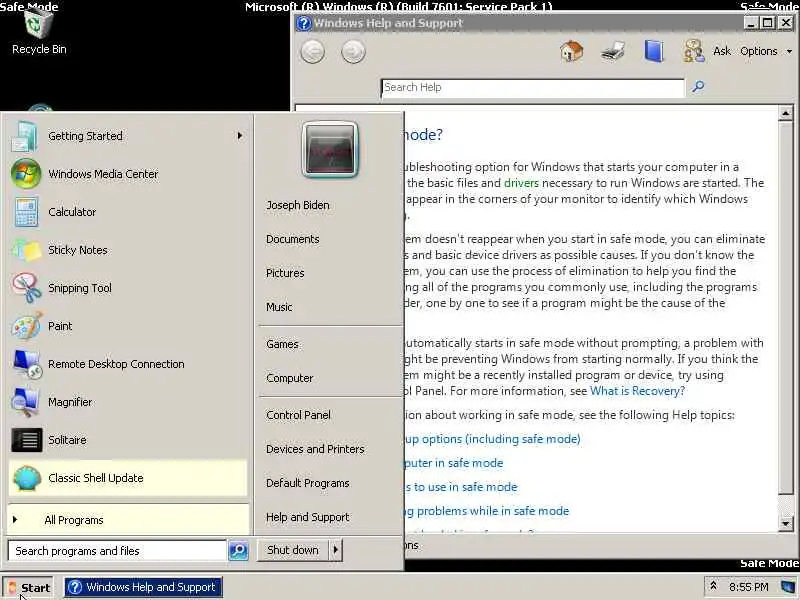Open Documents from Start menu
Image resolution: width=800 pixels, height=600 pixels.
tap(293, 239)
